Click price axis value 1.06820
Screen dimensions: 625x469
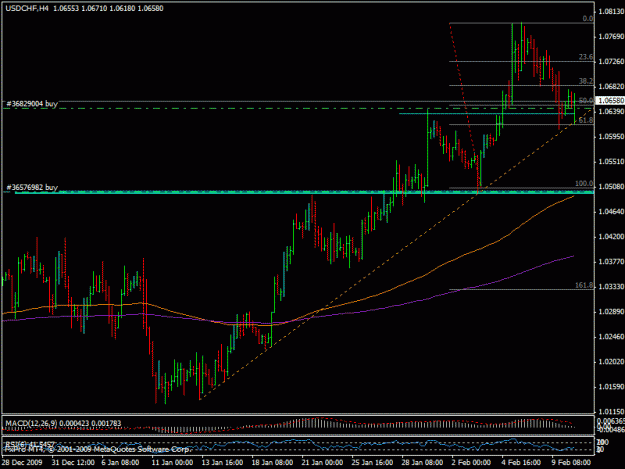pyautogui.click(x=611, y=86)
